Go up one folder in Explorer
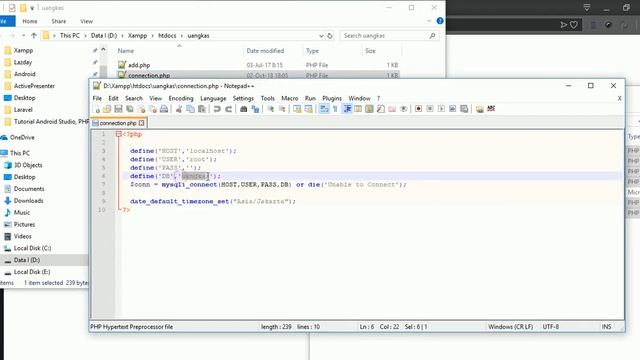The width and height of the screenshot is (640, 360). (34, 36)
